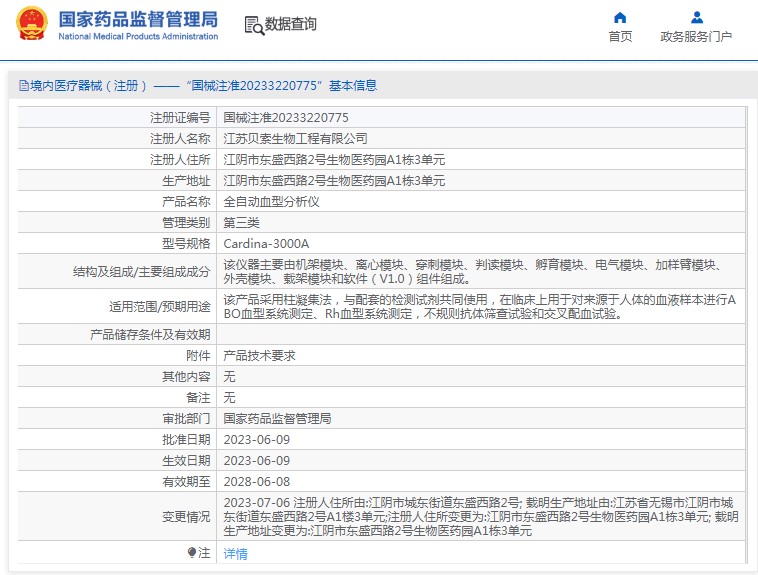Click the 数据查询 heading text
The image size is (758, 575).
(291, 25)
